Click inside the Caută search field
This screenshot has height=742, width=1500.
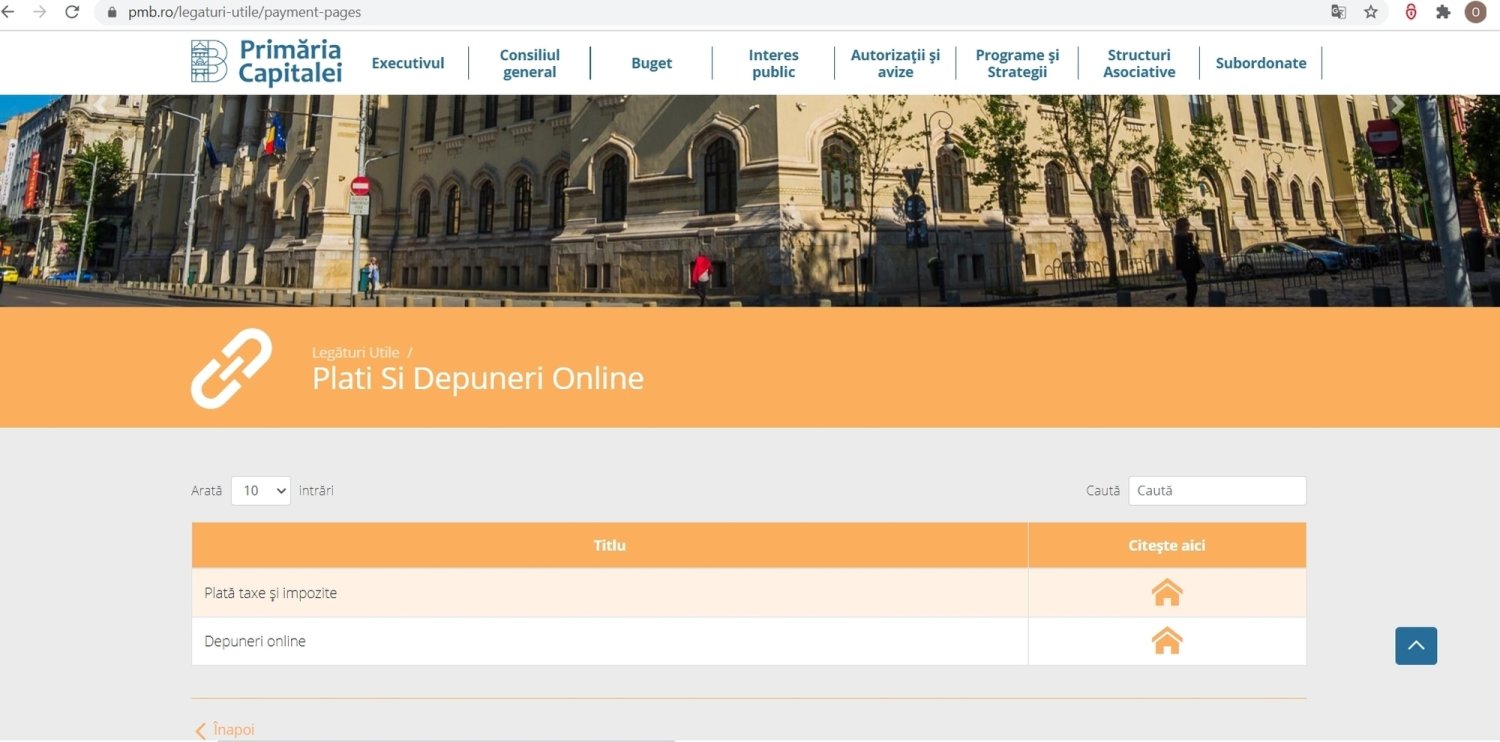[1217, 490]
